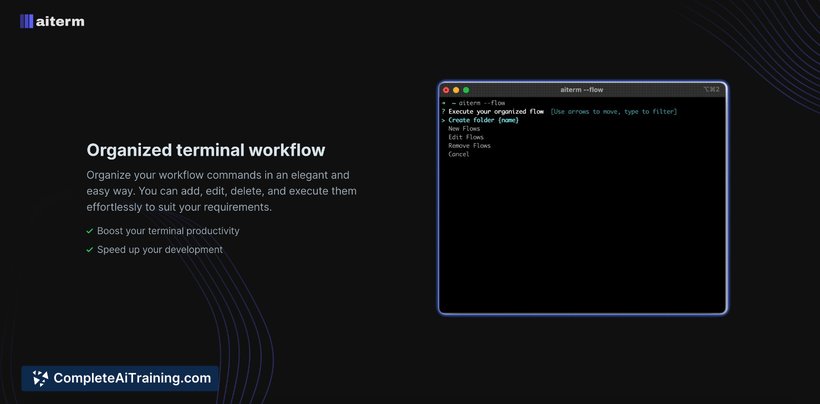Click the terminal title 'aiterm --flow'
This screenshot has width=820, height=404.
tap(582, 90)
